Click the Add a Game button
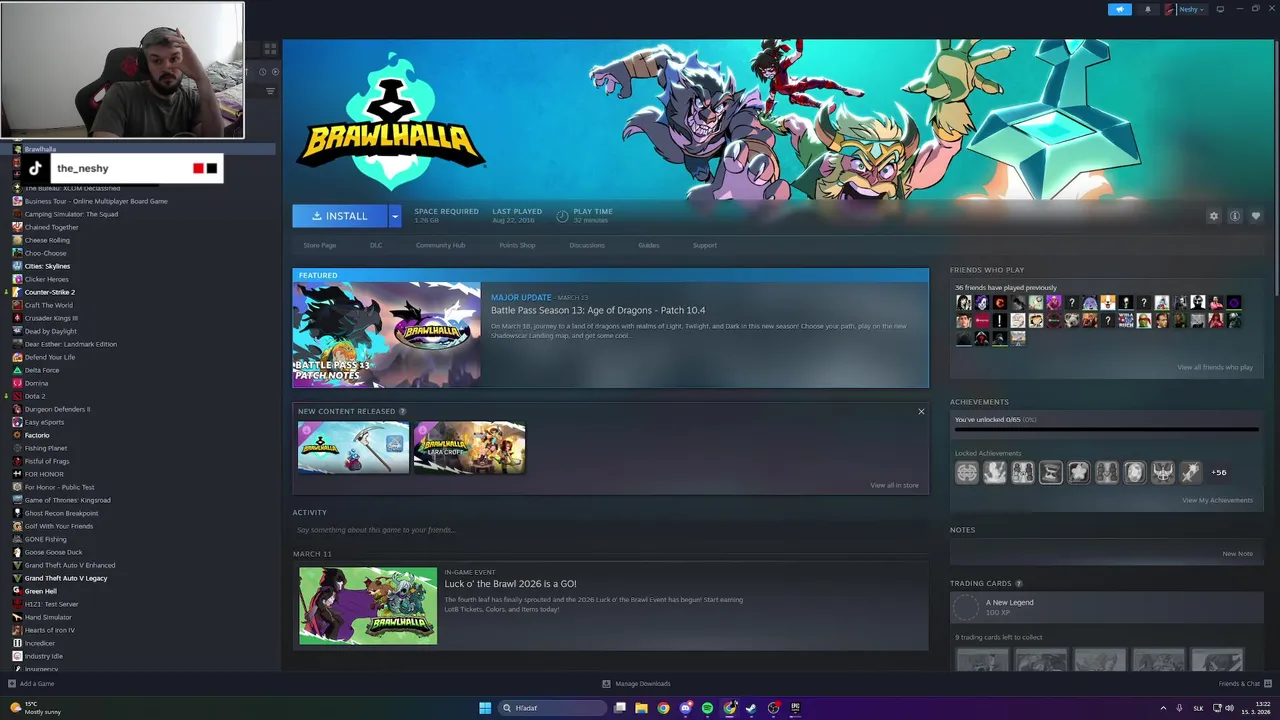The width and height of the screenshot is (1280, 720). pyautogui.click(x=31, y=684)
